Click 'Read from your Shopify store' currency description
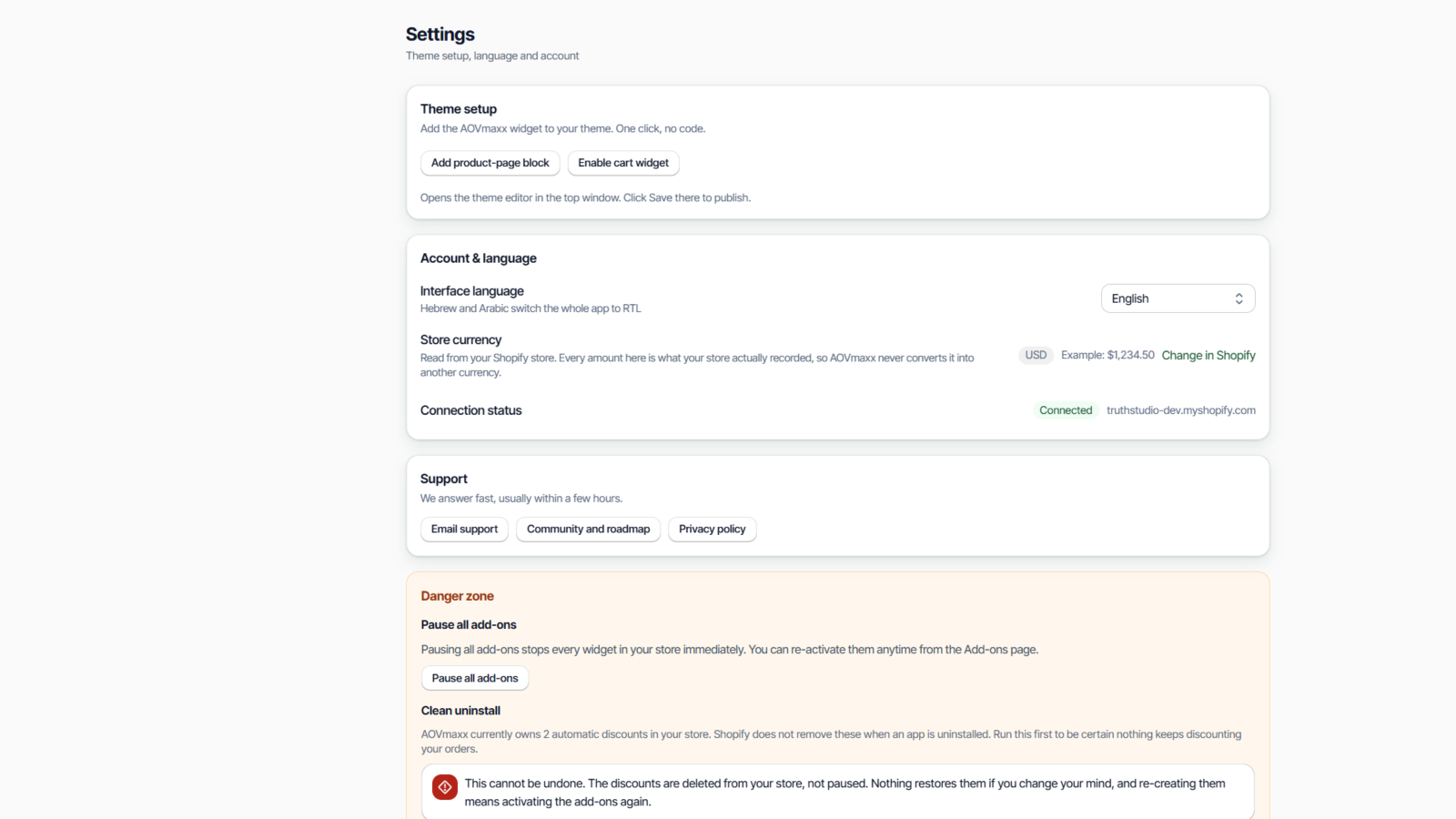Viewport: 1456px width, 819px height. point(697,365)
